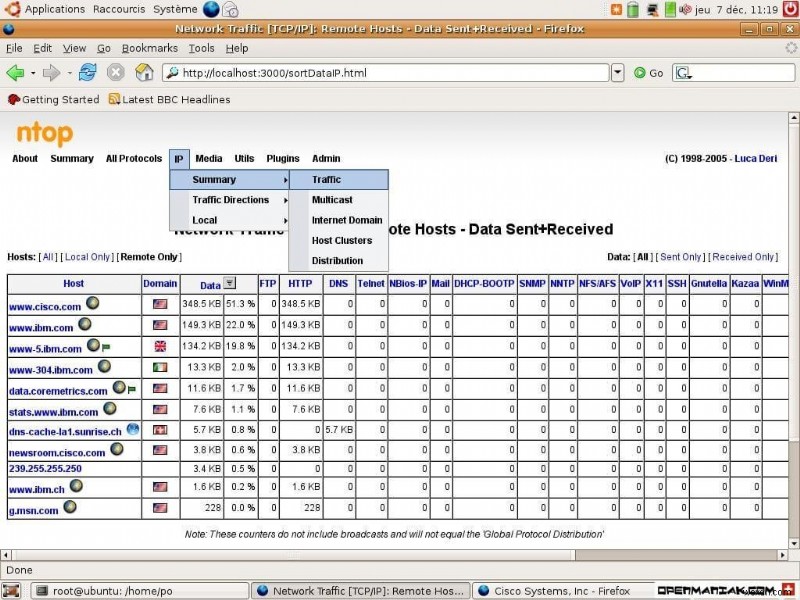This screenshot has width=800, height=600.
Task: Click the Swiss flag beside www.ibm.ch
Action: click(x=158, y=489)
